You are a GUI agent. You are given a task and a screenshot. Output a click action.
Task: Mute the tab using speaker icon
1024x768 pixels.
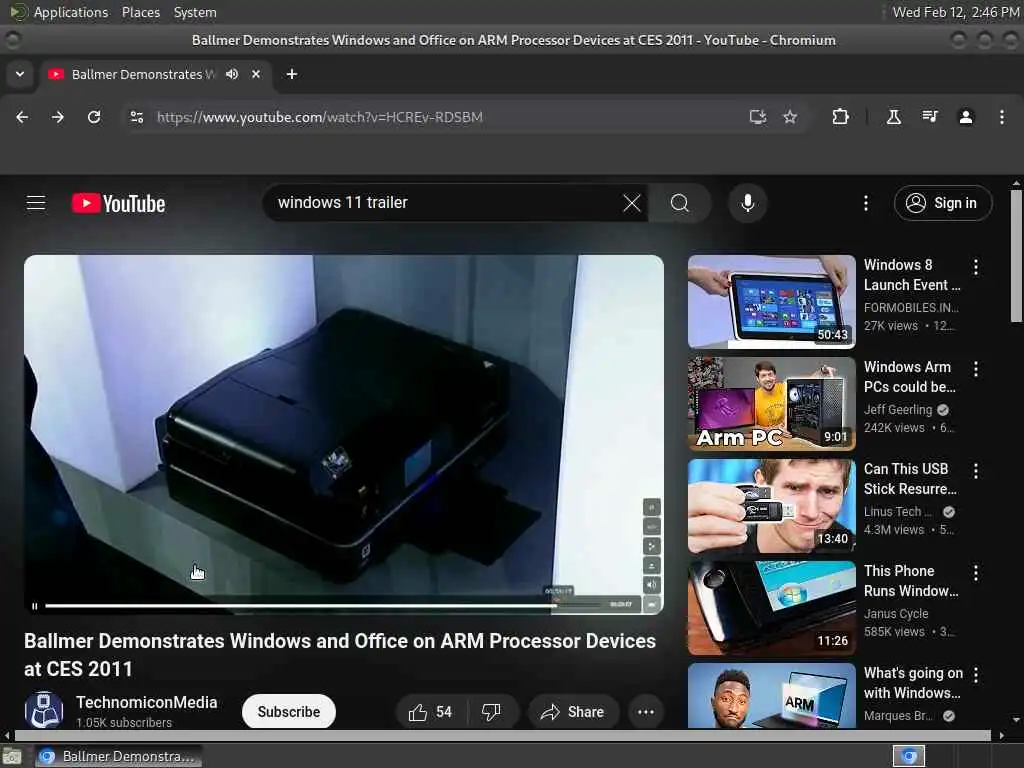pos(232,74)
